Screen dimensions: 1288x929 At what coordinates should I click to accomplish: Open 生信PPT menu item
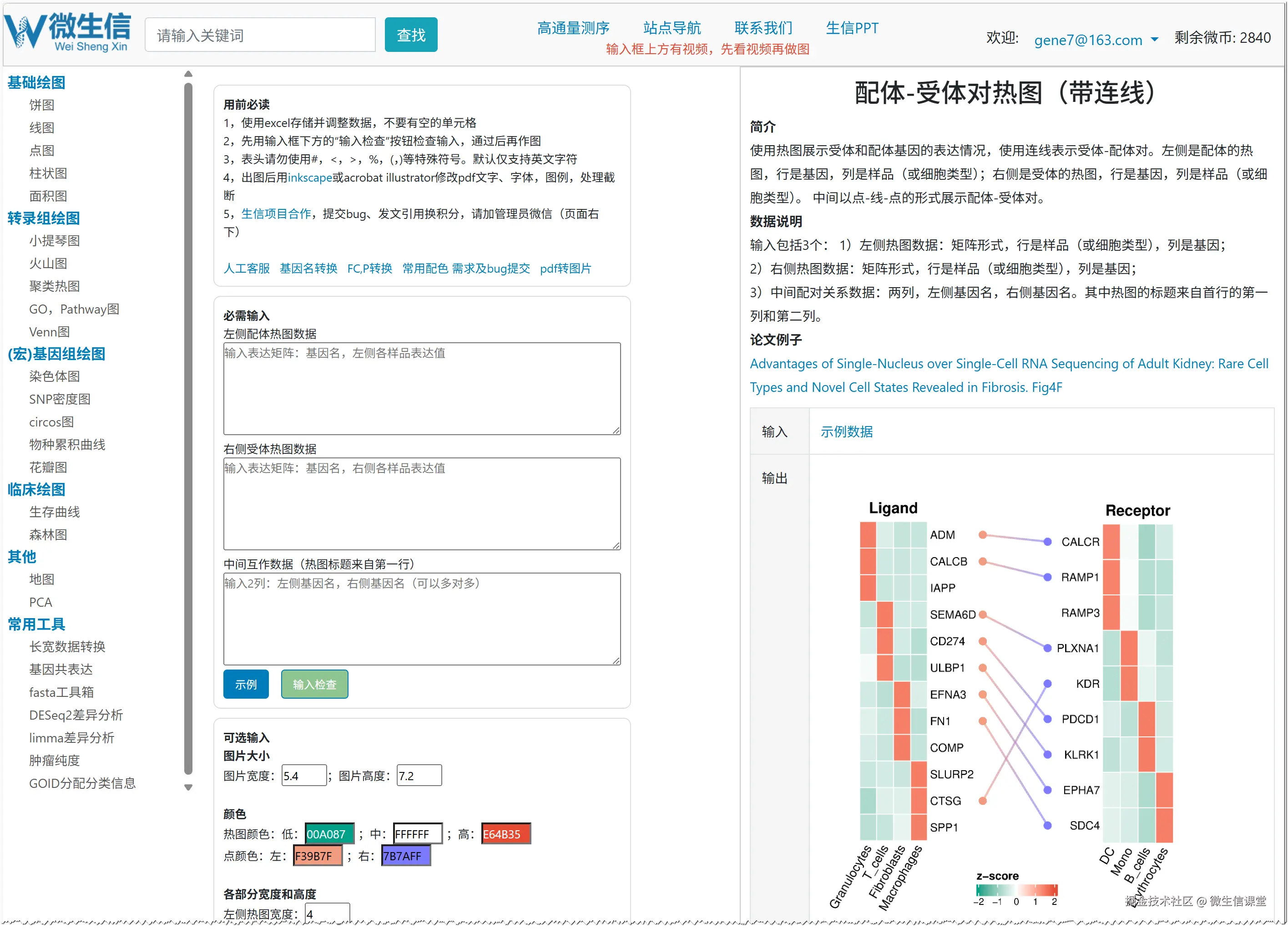(x=851, y=28)
